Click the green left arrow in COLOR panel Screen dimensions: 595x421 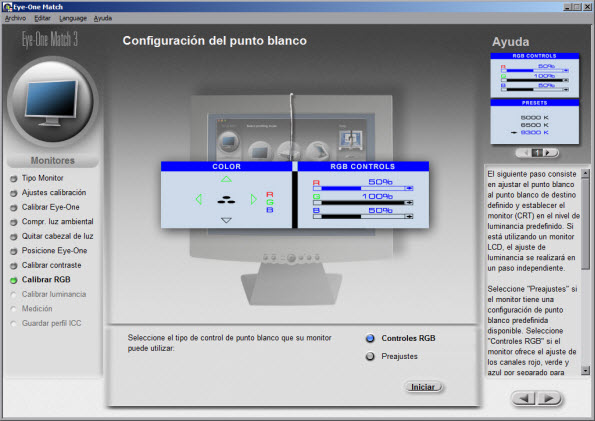pos(198,199)
